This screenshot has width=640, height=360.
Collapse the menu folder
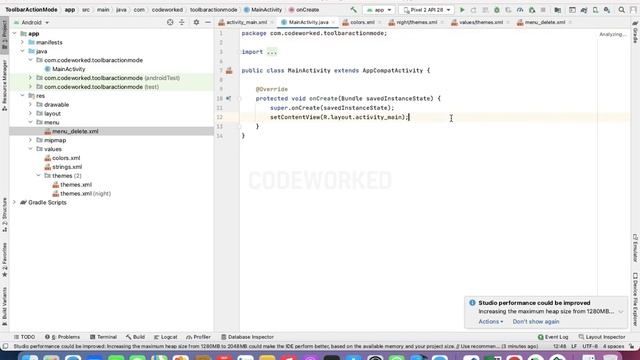[x=30, y=122]
